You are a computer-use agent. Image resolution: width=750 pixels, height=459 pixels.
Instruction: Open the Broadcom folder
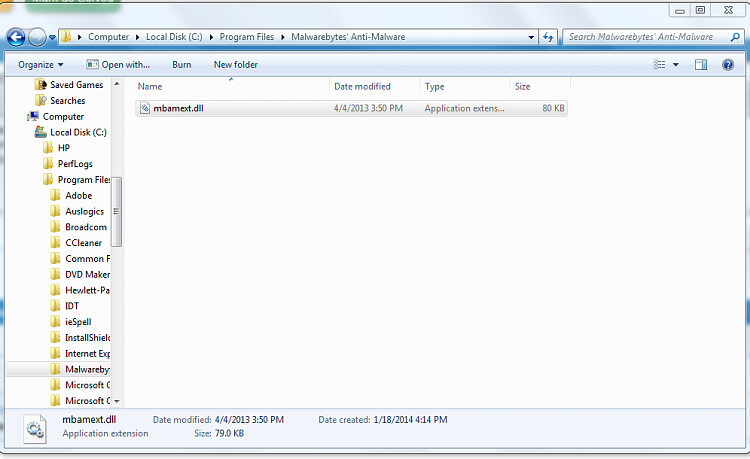pos(86,227)
